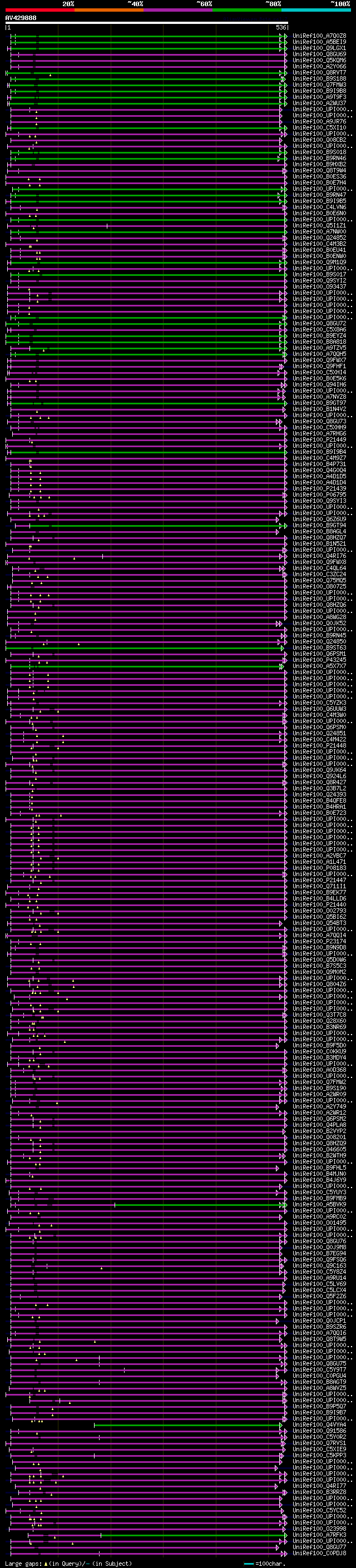
Task: Select hit label UniRef100_A9T9F3
Action: 319,97
